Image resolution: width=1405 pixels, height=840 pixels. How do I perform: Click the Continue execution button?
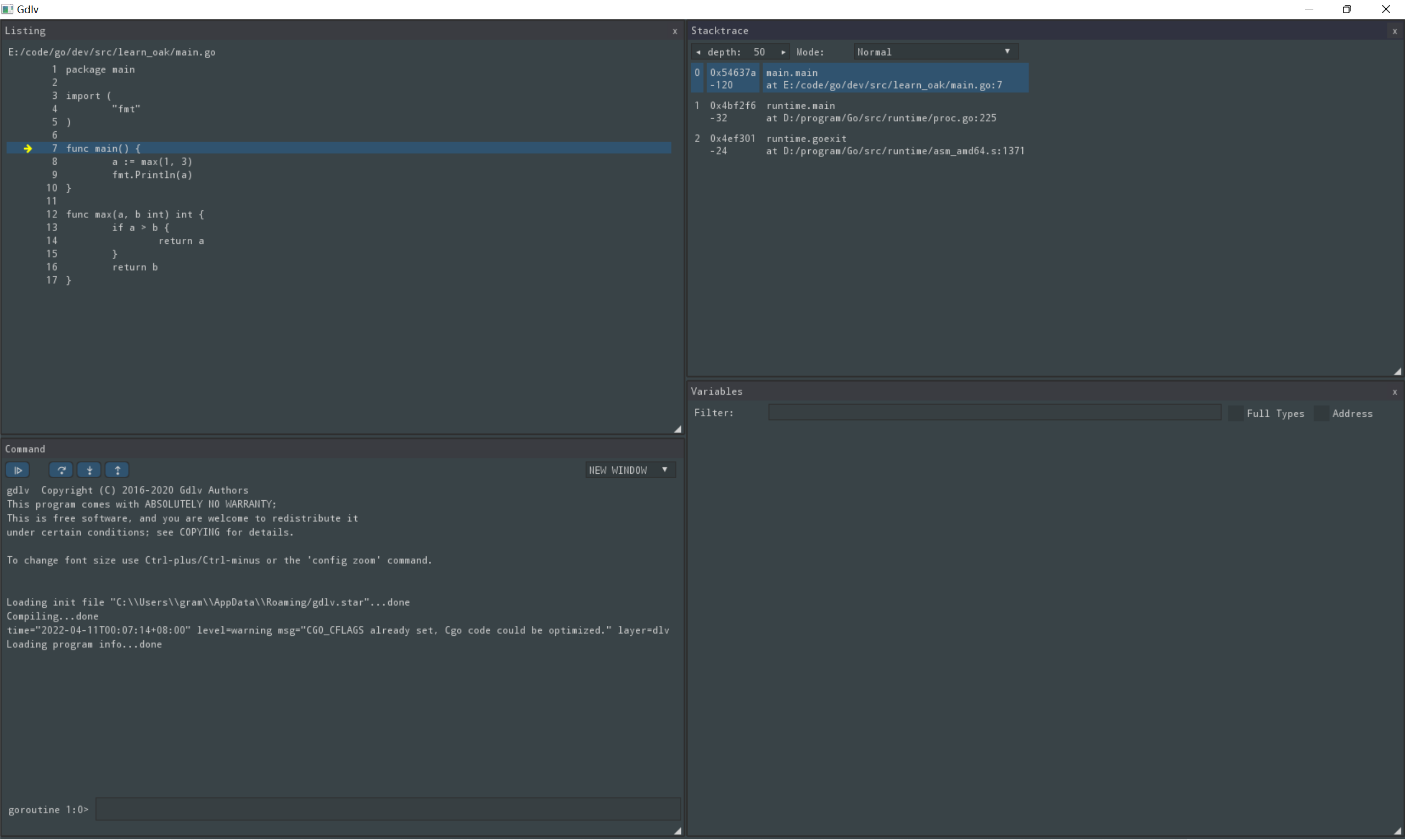[18, 470]
